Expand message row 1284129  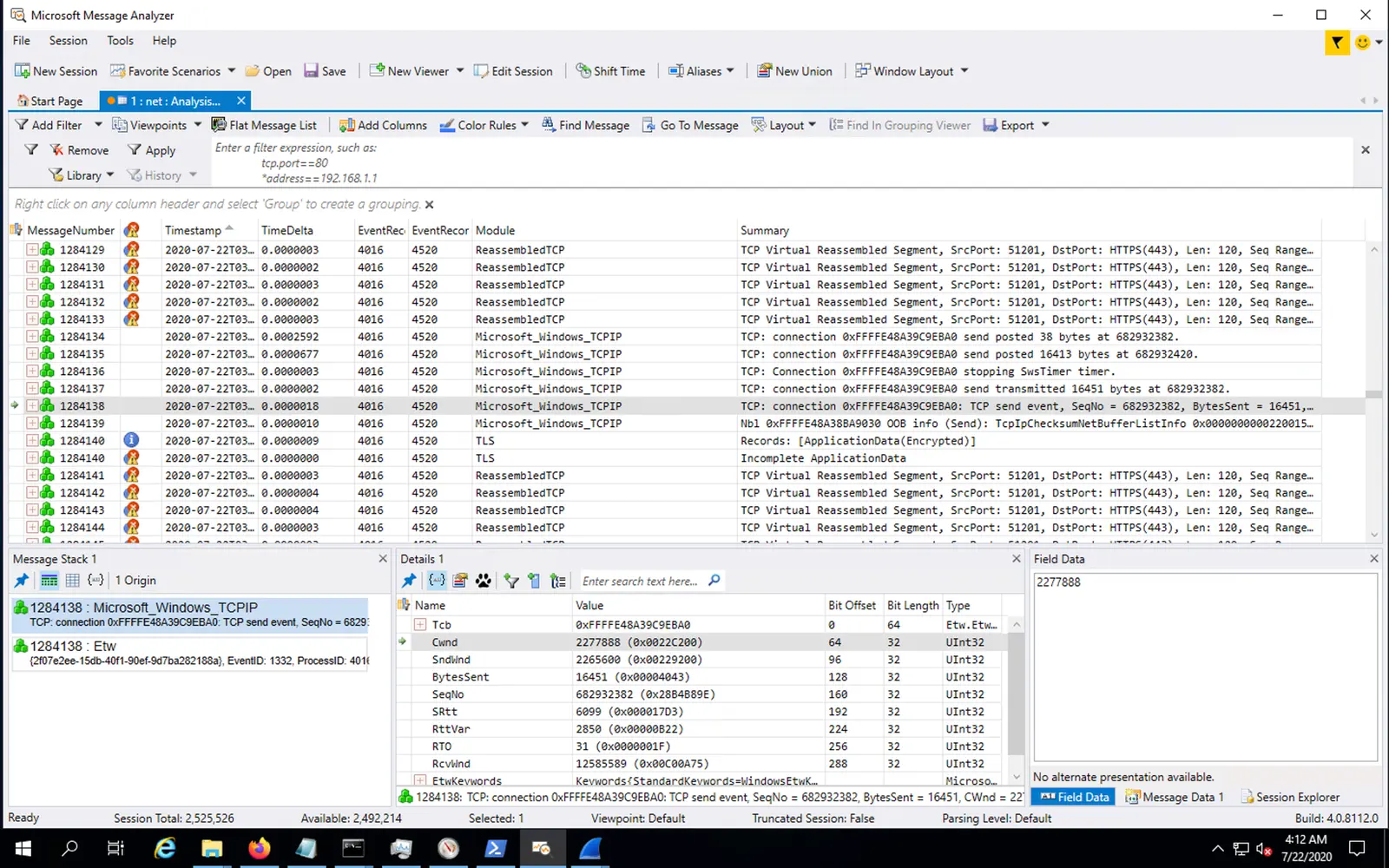[x=32, y=250]
